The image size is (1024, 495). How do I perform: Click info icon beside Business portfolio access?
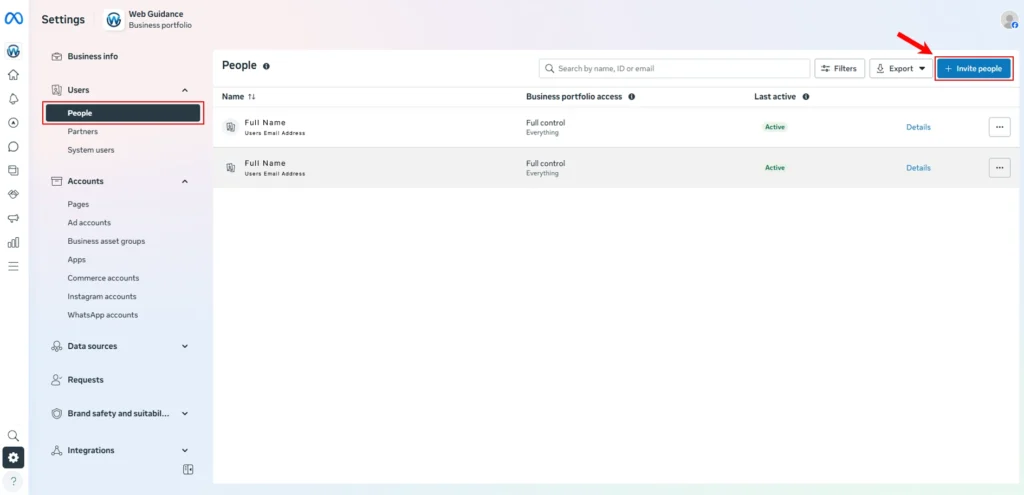click(632, 97)
